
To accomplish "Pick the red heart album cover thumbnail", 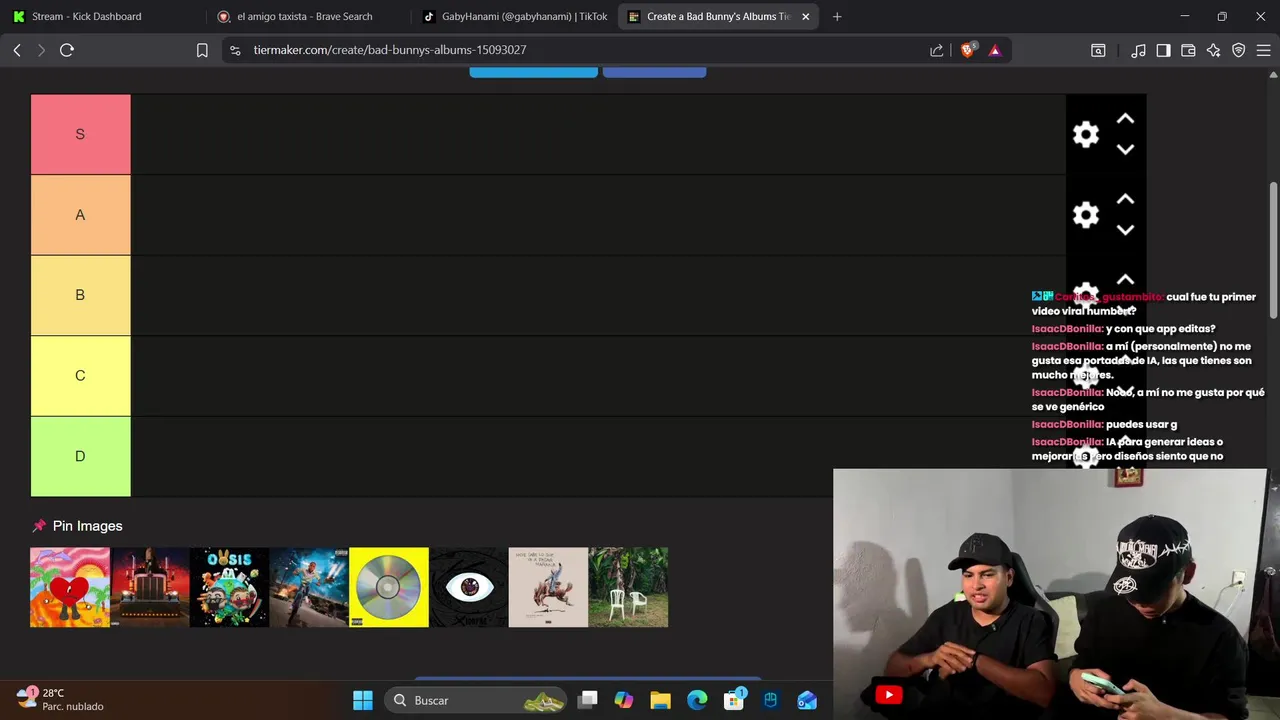I will tap(70, 587).
